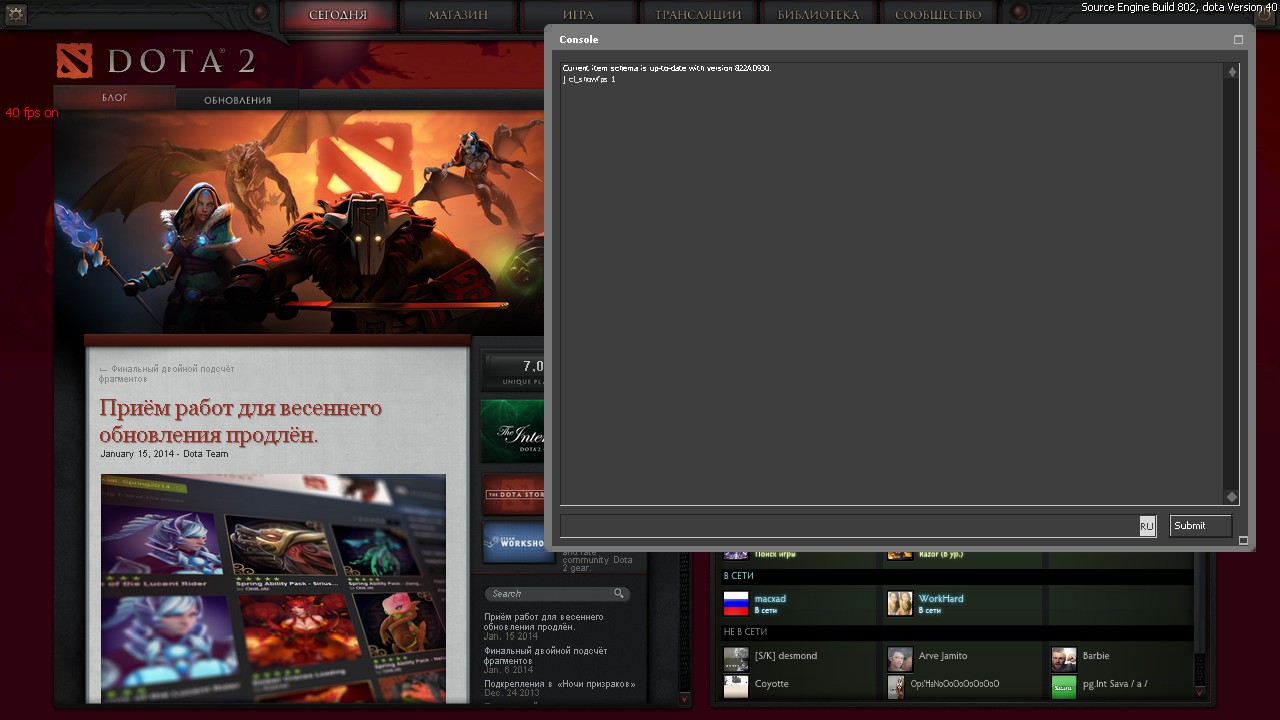Click the workshop screenshot in the blog post
1280x720 pixels.
point(273,587)
